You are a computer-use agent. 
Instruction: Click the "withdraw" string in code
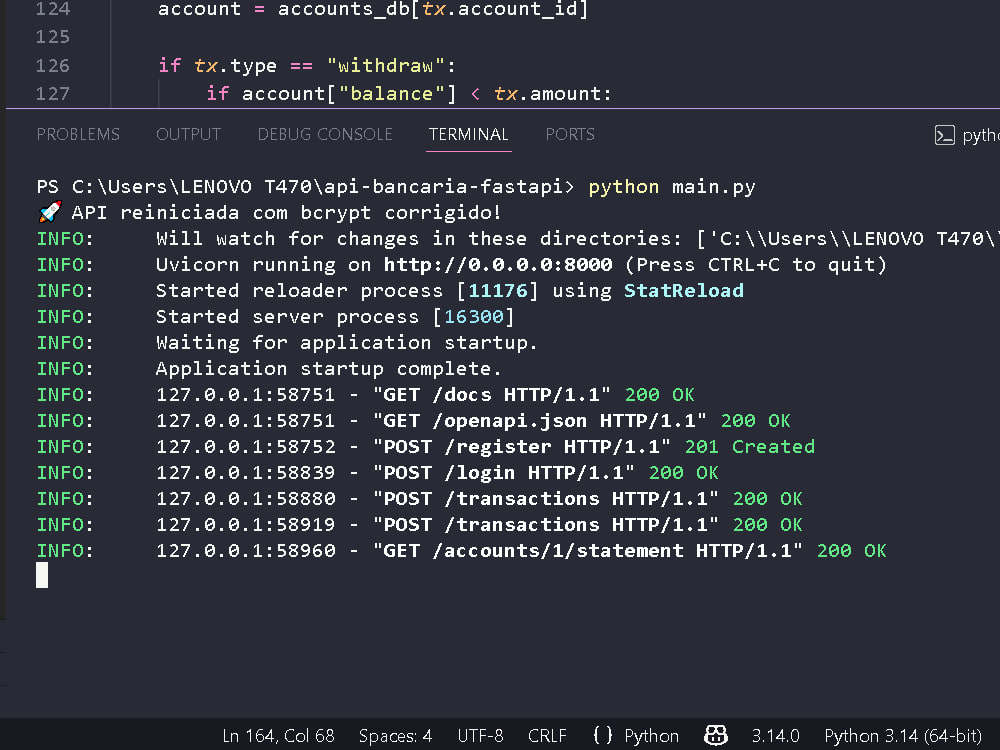385,66
